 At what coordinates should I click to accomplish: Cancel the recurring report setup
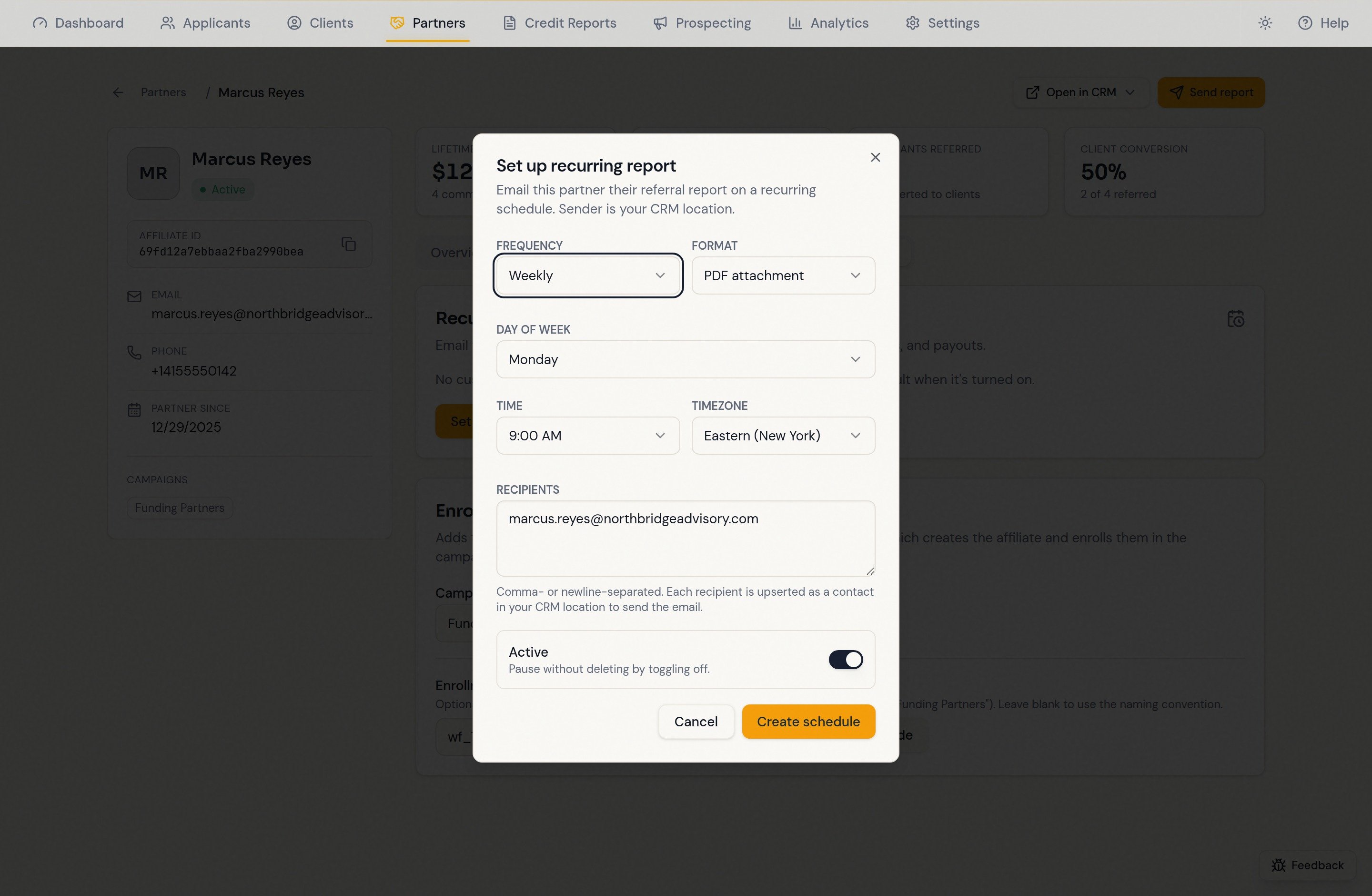(x=696, y=722)
